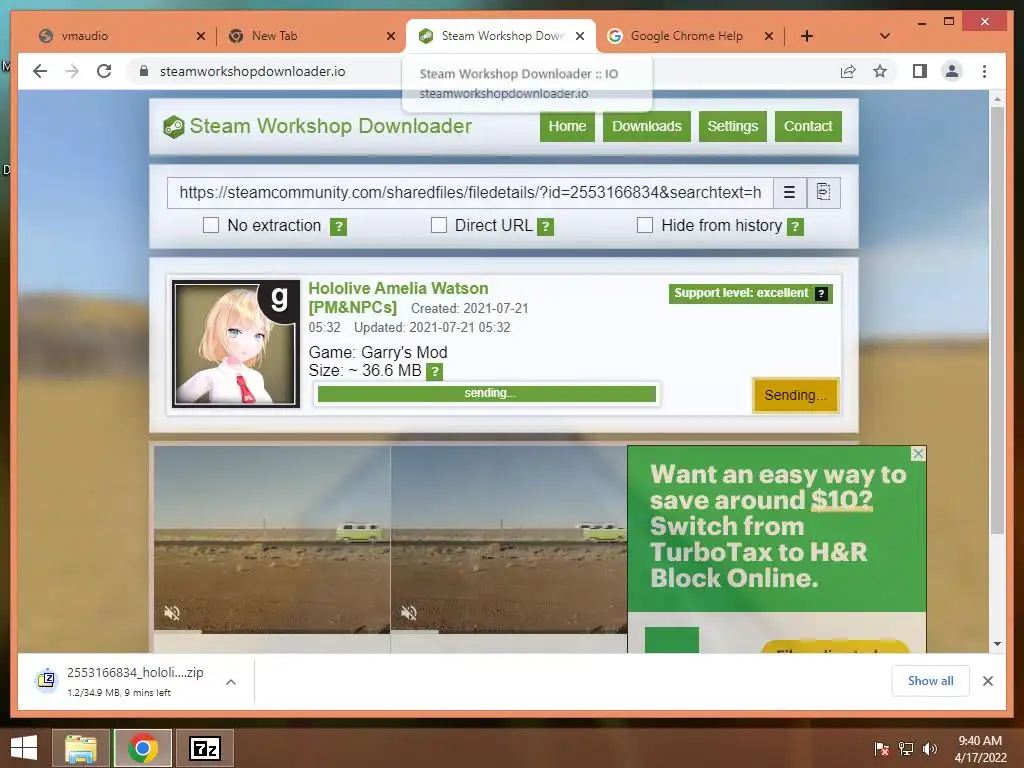The height and width of the screenshot is (768, 1024).
Task: Share this page via the share icon
Action: point(848,71)
